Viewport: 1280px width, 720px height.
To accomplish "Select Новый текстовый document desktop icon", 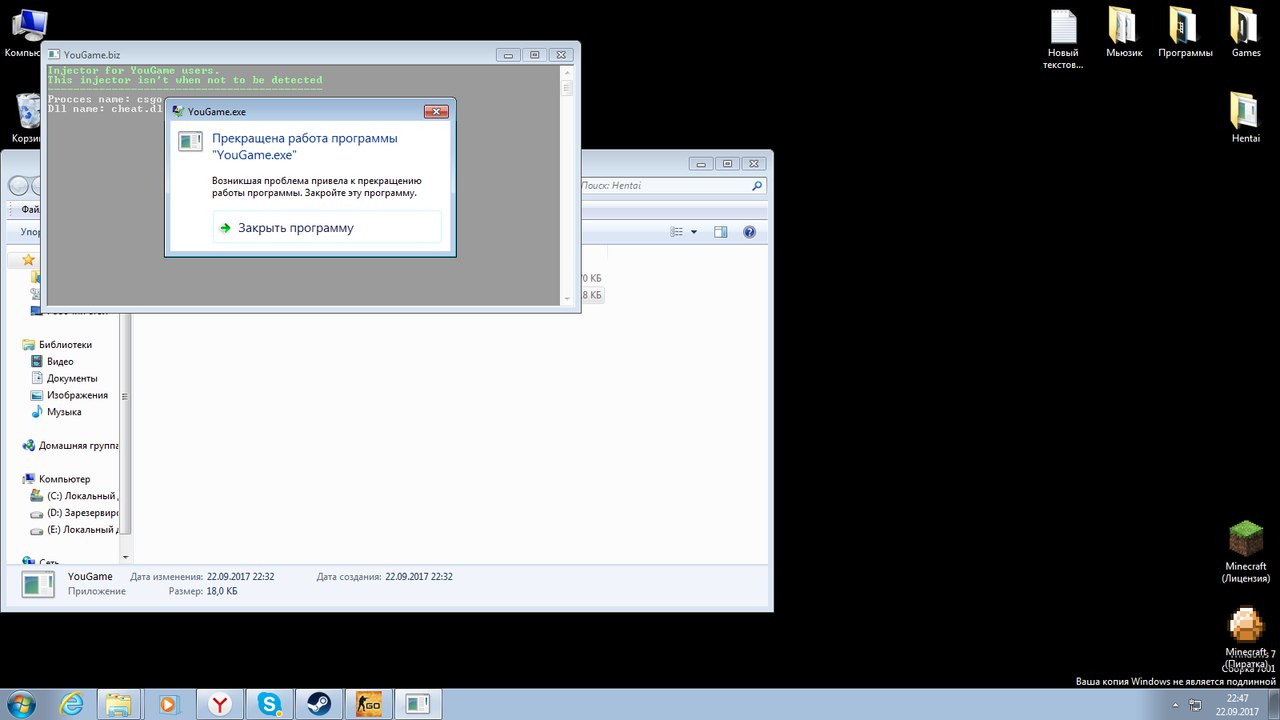I will pyautogui.click(x=1063, y=39).
